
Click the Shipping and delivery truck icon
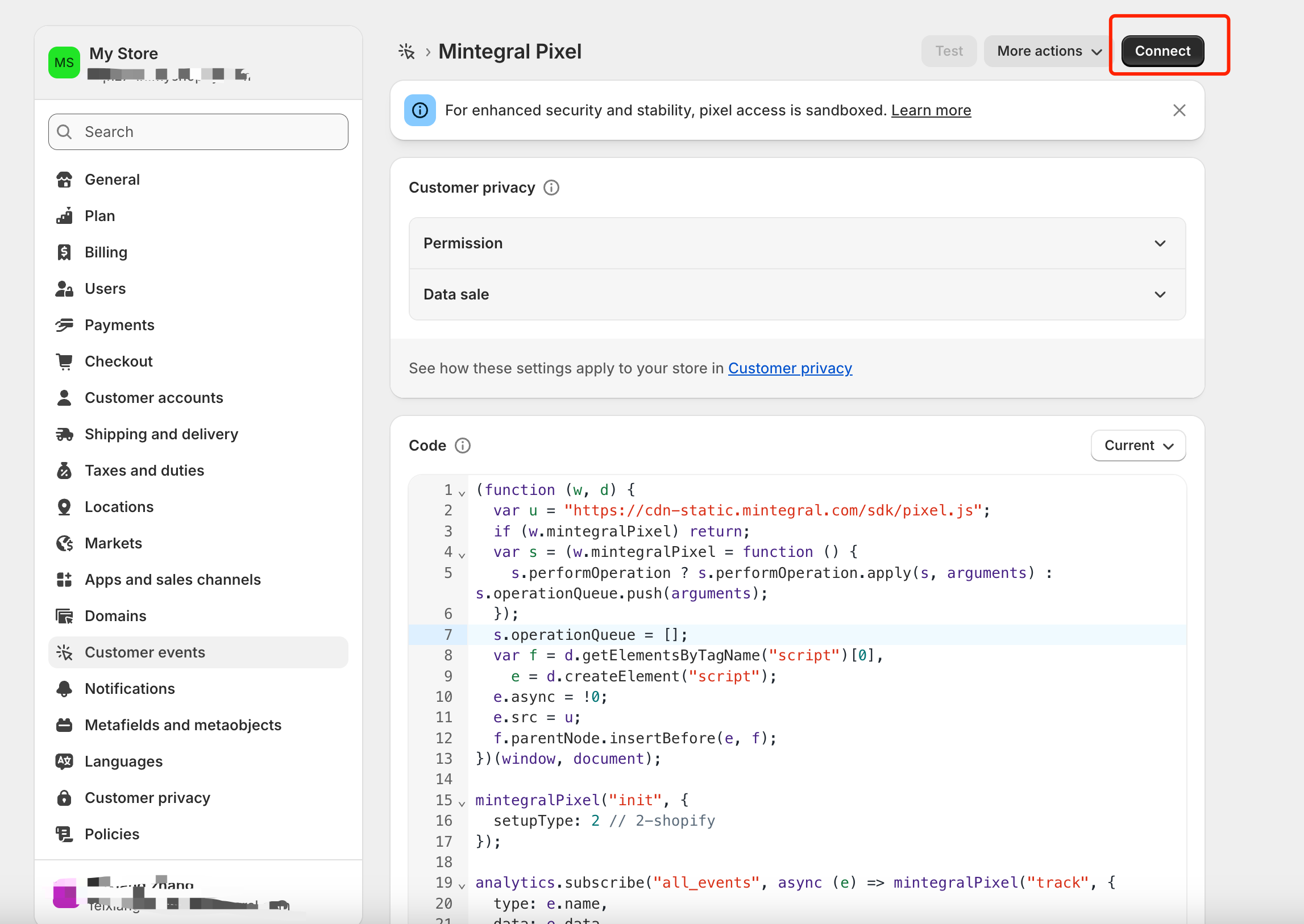click(x=64, y=435)
